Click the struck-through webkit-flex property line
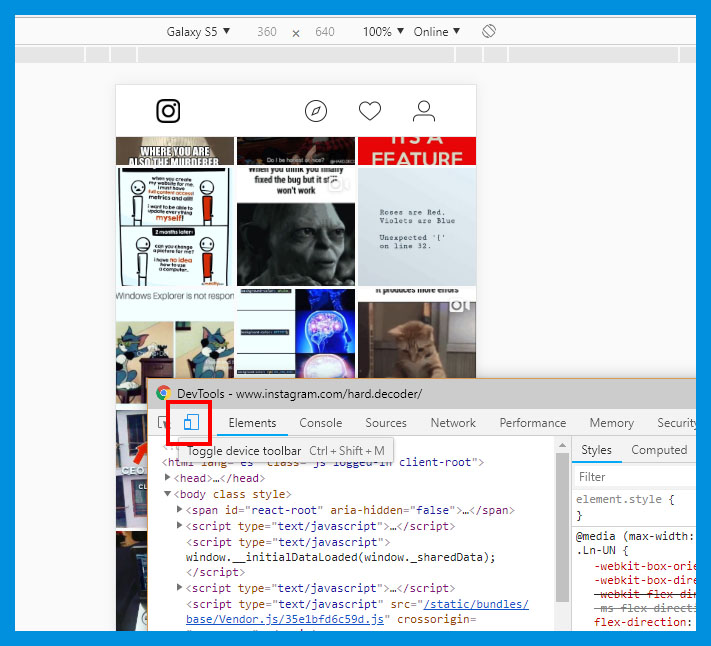 tap(644, 594)
